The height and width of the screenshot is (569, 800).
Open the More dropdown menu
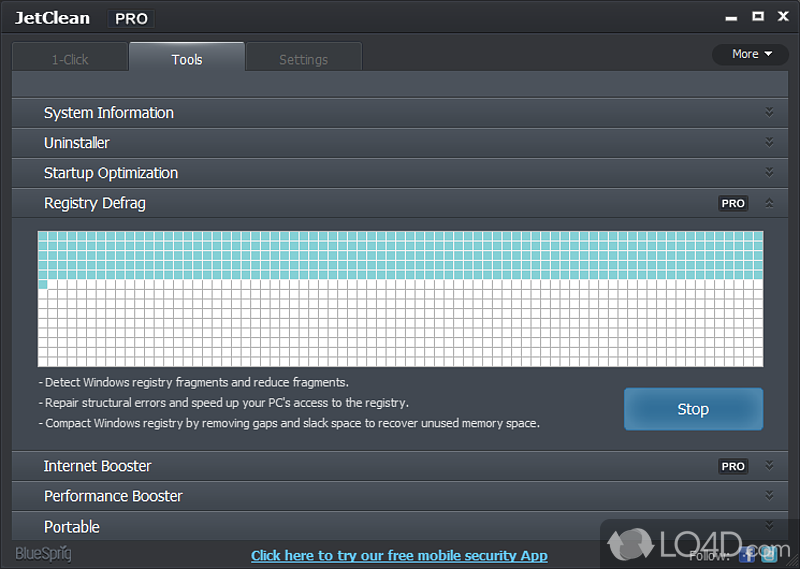pos(751,54)
